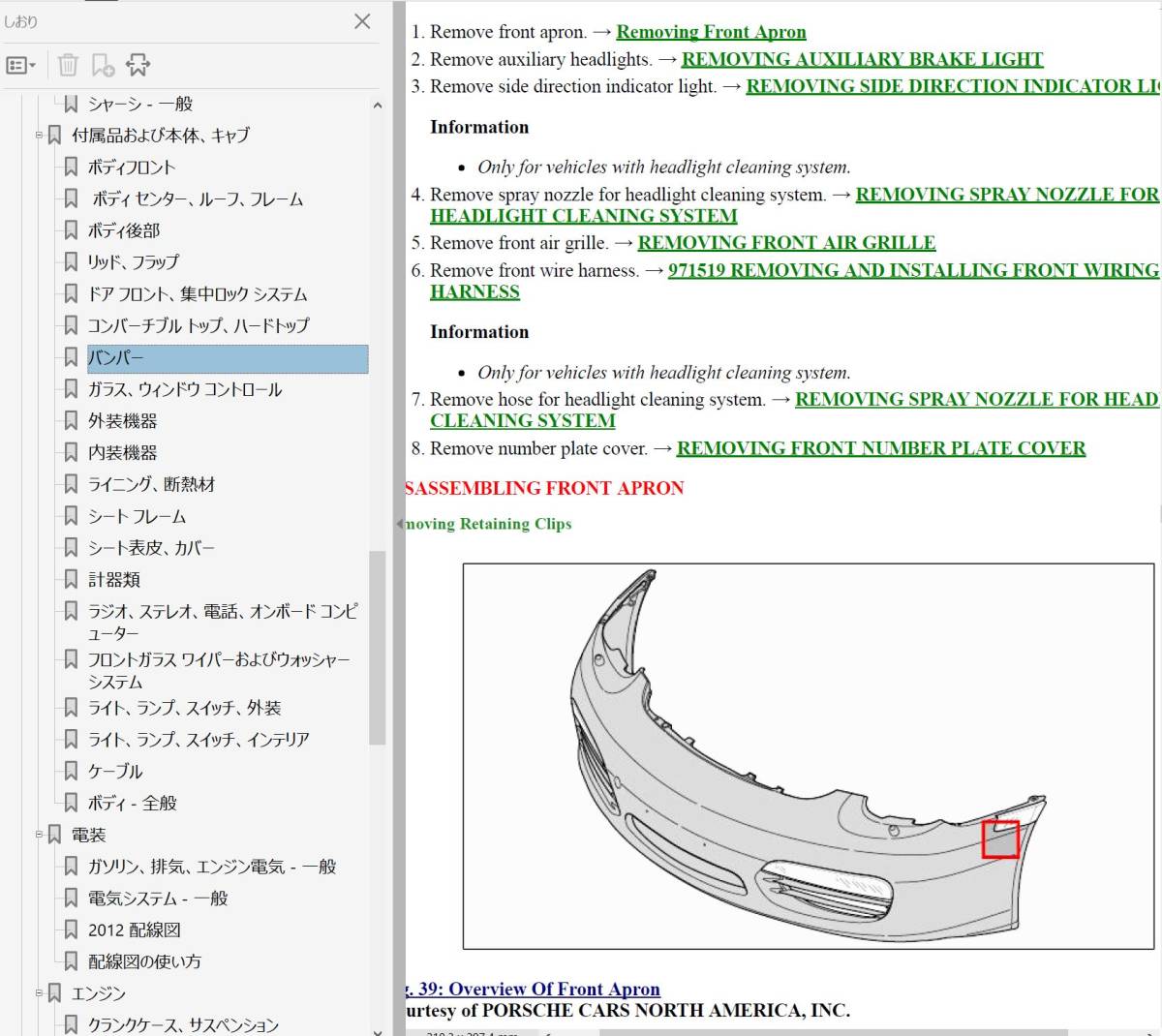Open the 計器類 bookmark
This screenshot has width=1162, height=1036.
[x=114, y=579]
